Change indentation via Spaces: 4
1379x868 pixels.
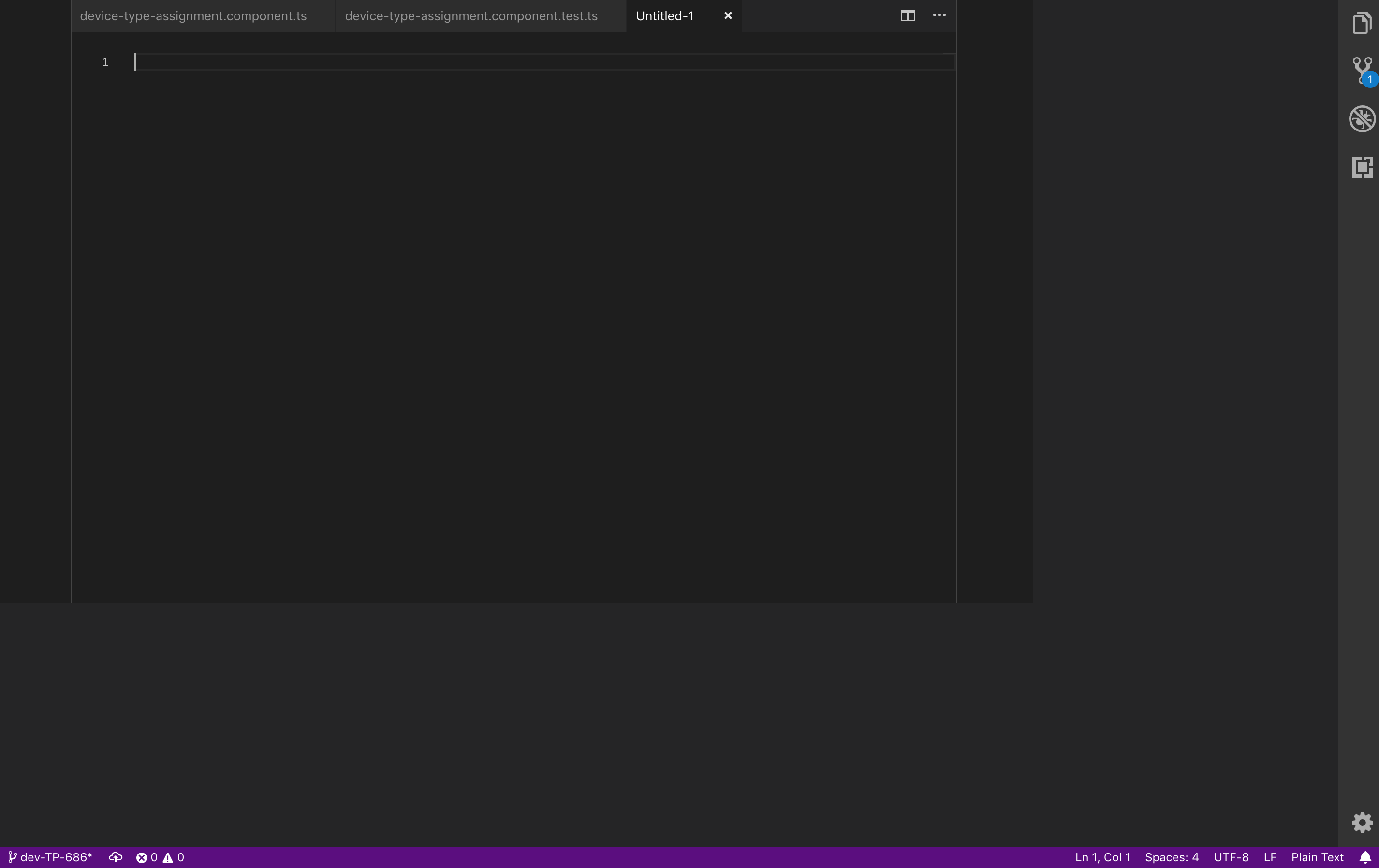click(x=1172, y=857)
